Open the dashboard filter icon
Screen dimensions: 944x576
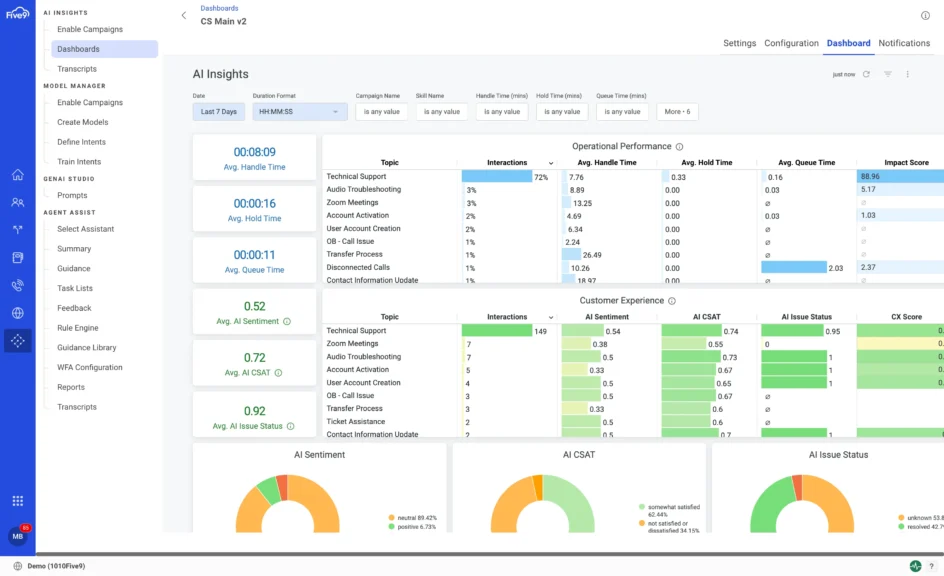[x=888, y=74]
